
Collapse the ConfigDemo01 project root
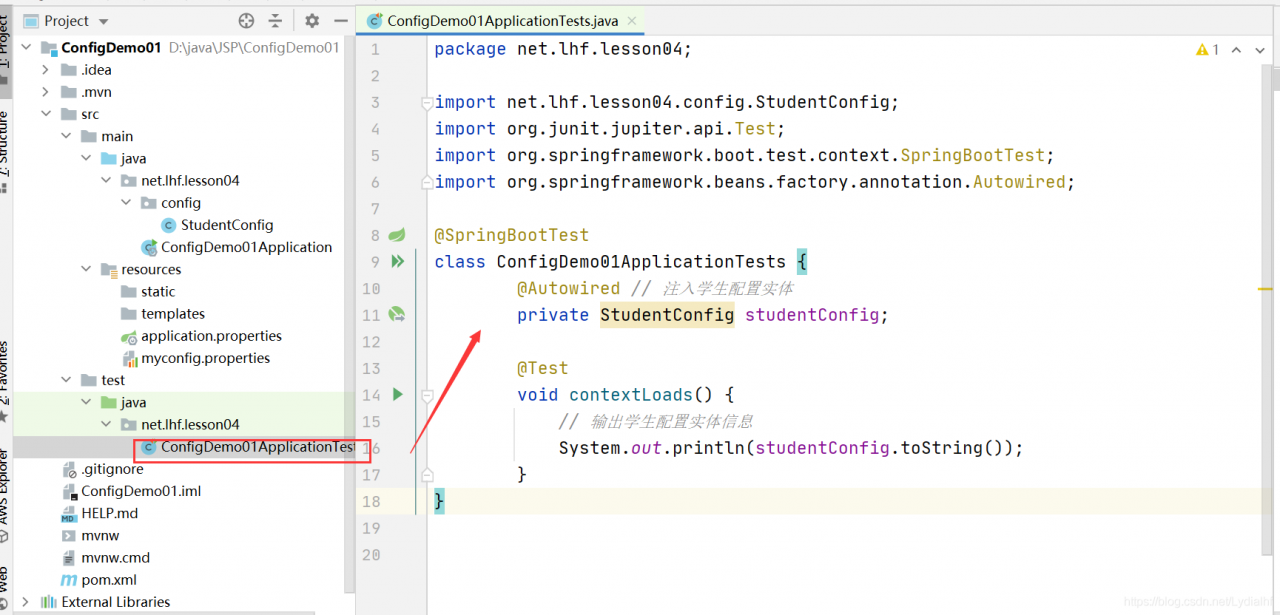pos(25,48)
